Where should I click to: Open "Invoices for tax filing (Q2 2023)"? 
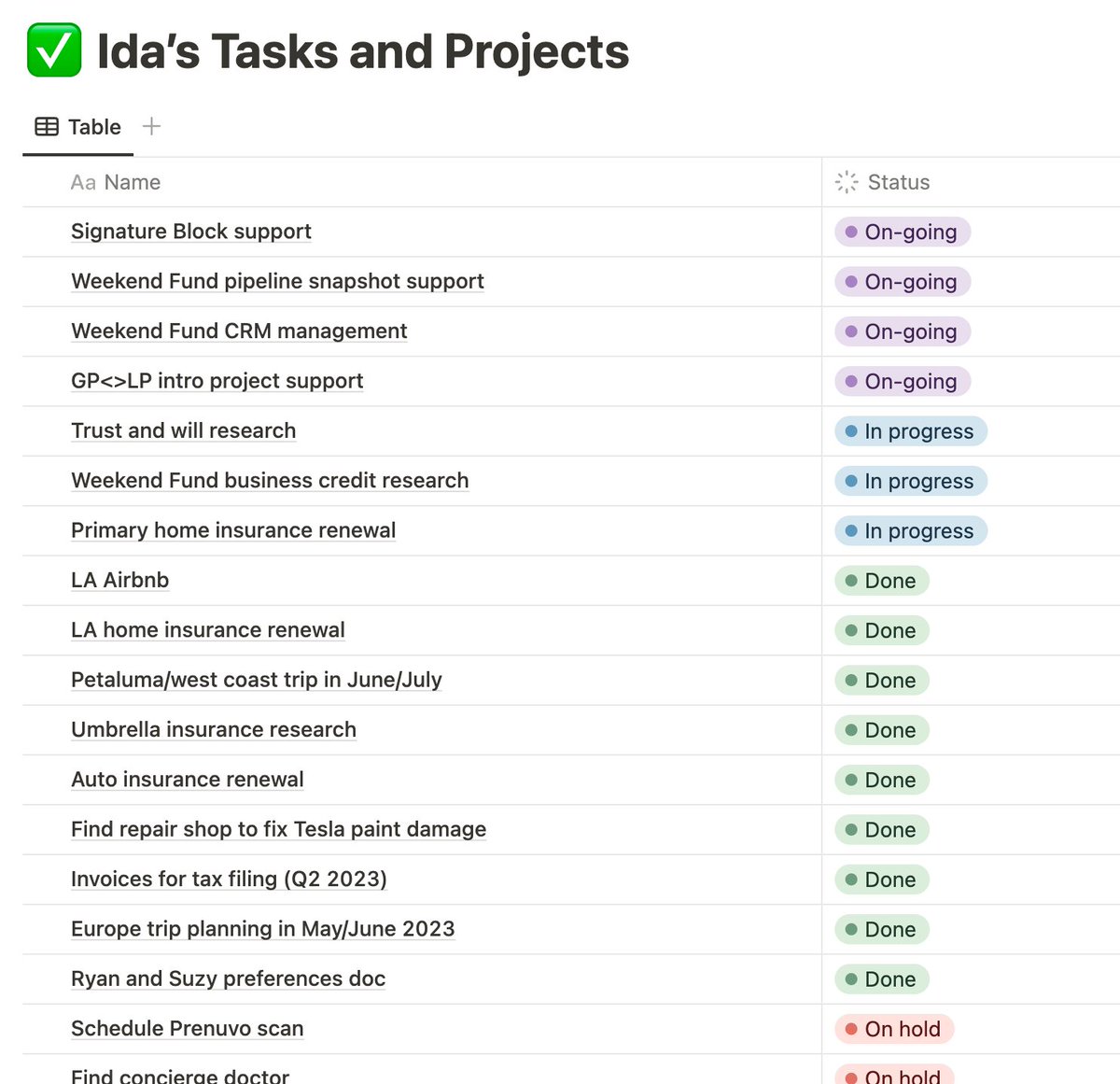pyautogui.click(x=229, y=879)
